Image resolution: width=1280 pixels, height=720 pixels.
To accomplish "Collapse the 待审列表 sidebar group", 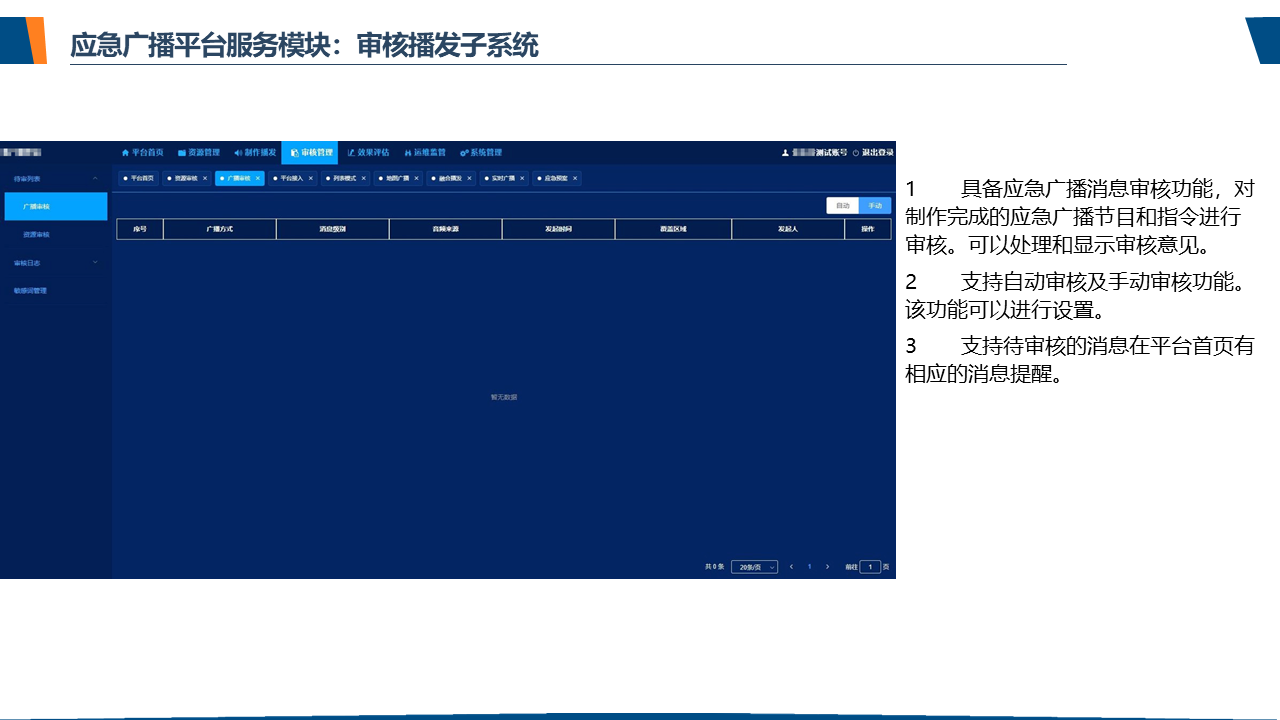I will (95, 178).
